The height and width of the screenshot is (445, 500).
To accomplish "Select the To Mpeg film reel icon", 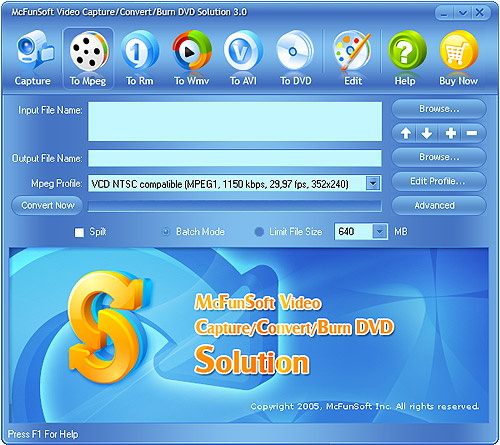I will [88, 58].
